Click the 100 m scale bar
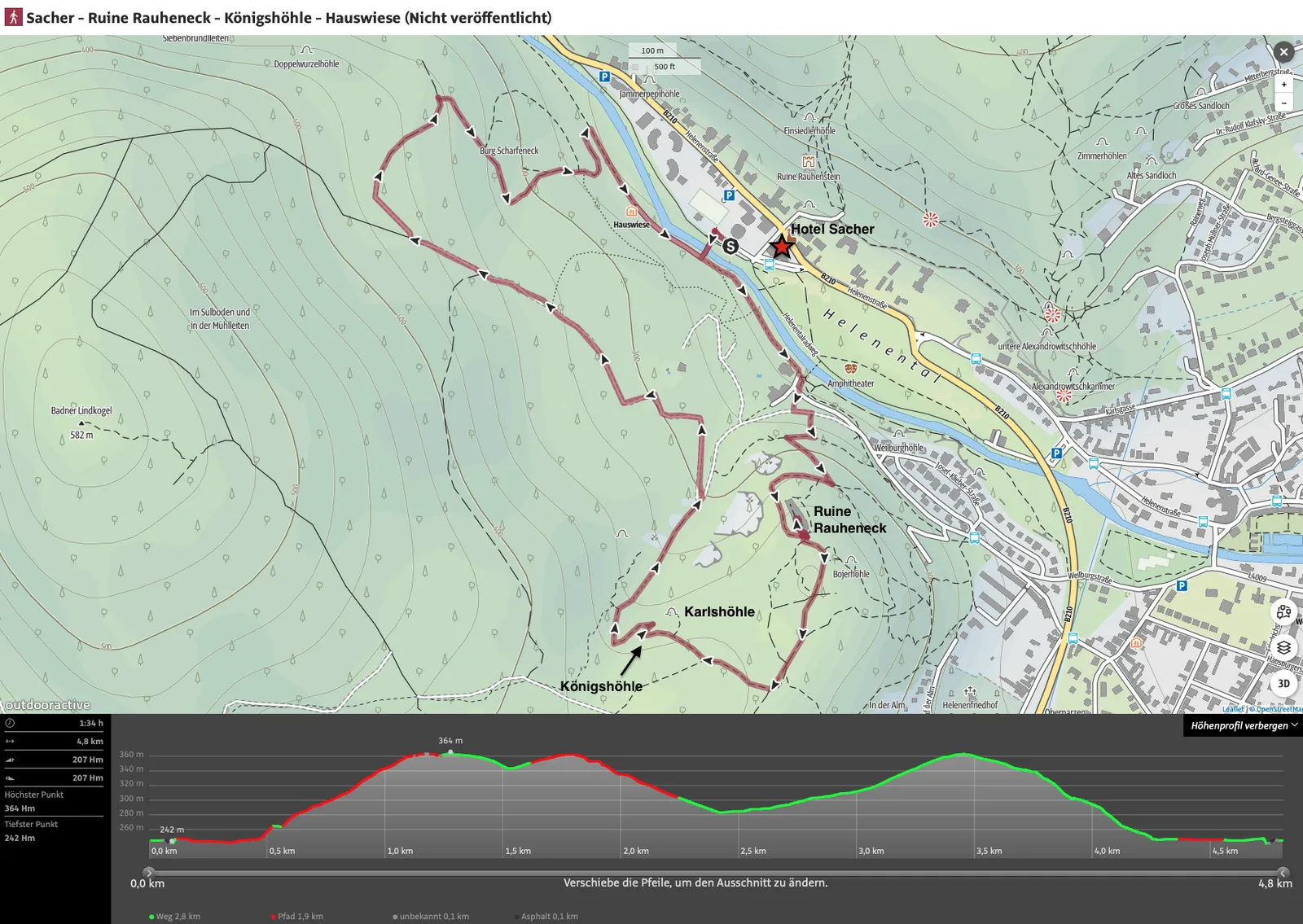Screen dimensions: 1303x924 652,50
